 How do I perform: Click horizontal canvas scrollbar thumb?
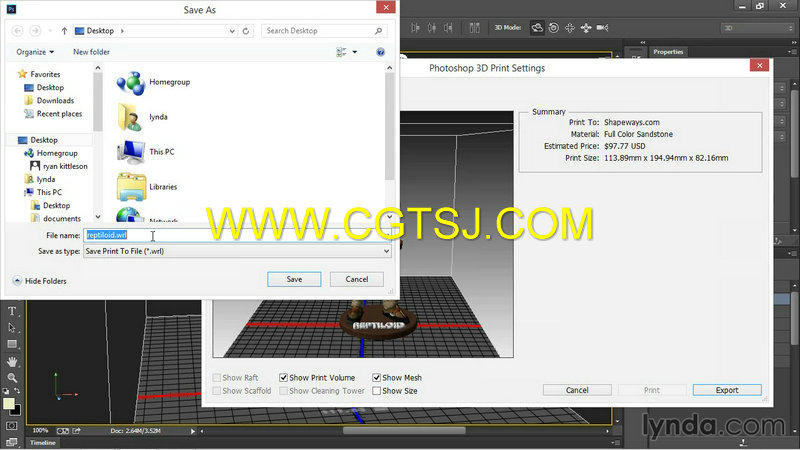404,431
